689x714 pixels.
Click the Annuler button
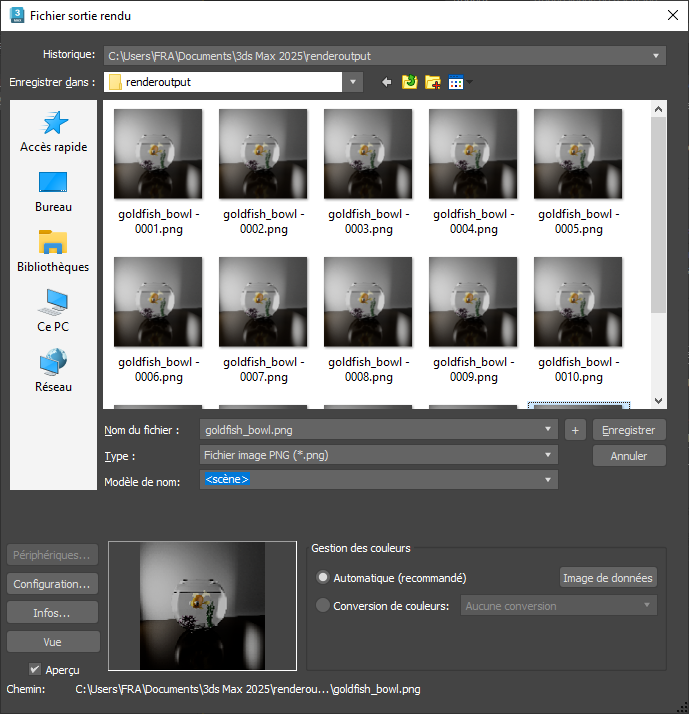coord(629,455)
